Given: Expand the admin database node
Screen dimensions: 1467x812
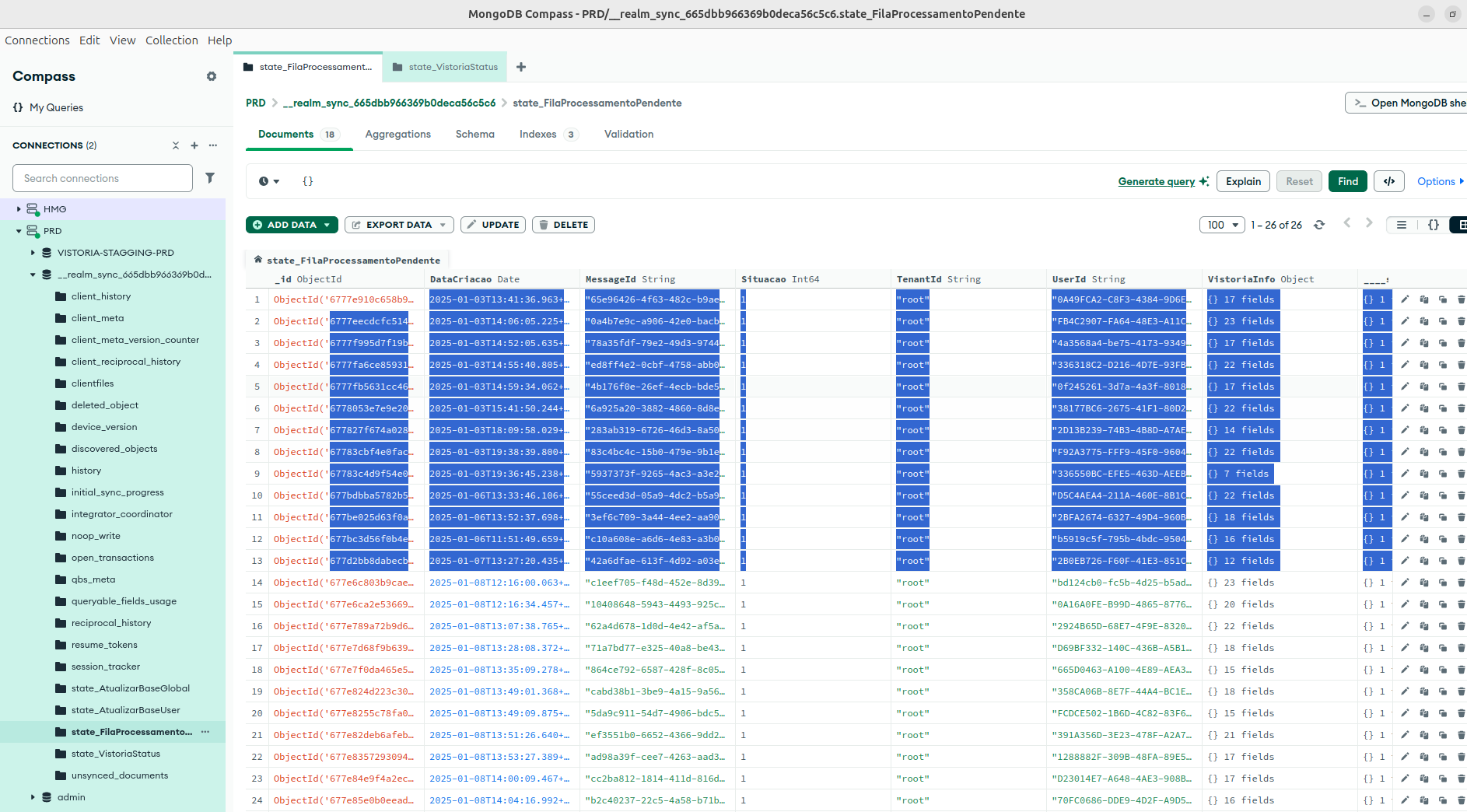Looking at the screenshot, I should (x=33, y=797).
